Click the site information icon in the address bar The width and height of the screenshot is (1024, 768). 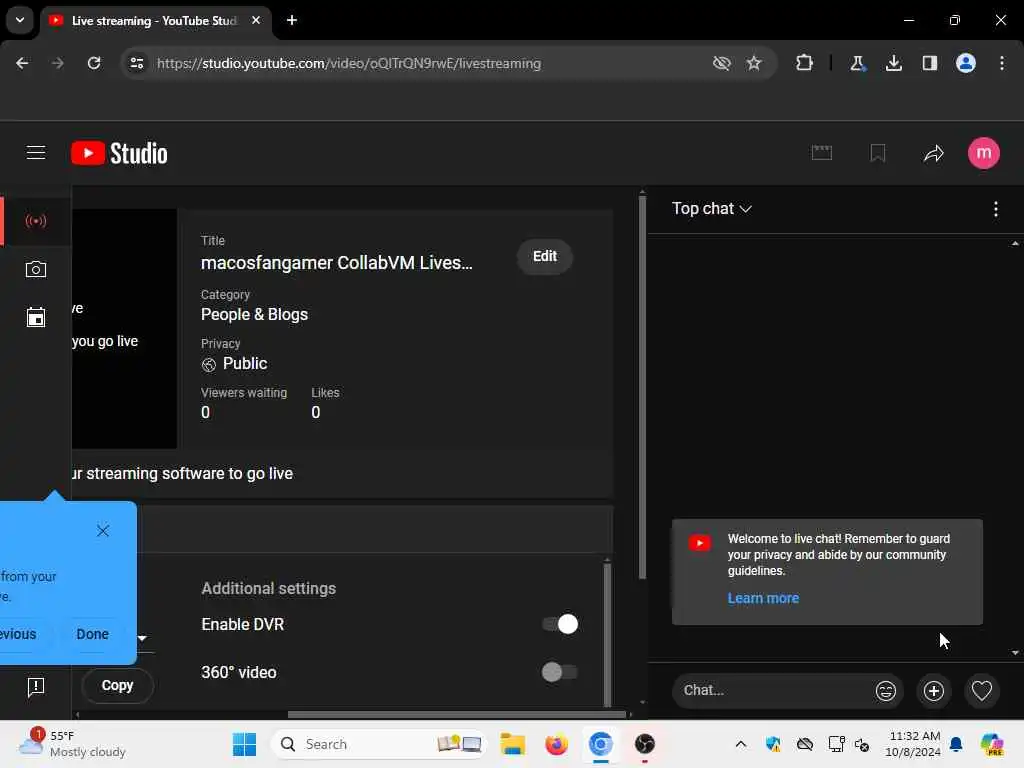[x=136, y=63]
